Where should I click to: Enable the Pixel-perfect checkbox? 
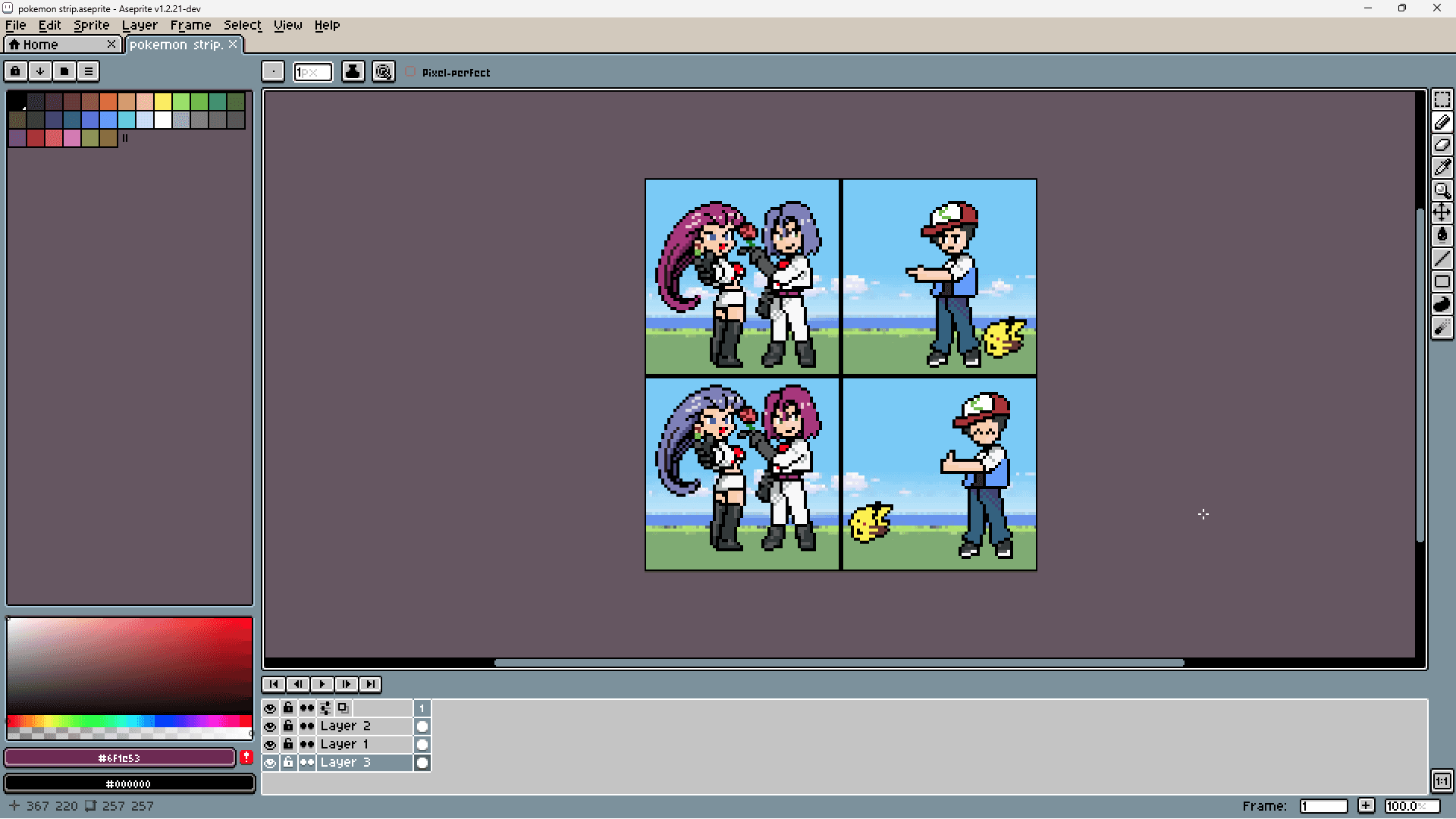[x=410, y=72]
